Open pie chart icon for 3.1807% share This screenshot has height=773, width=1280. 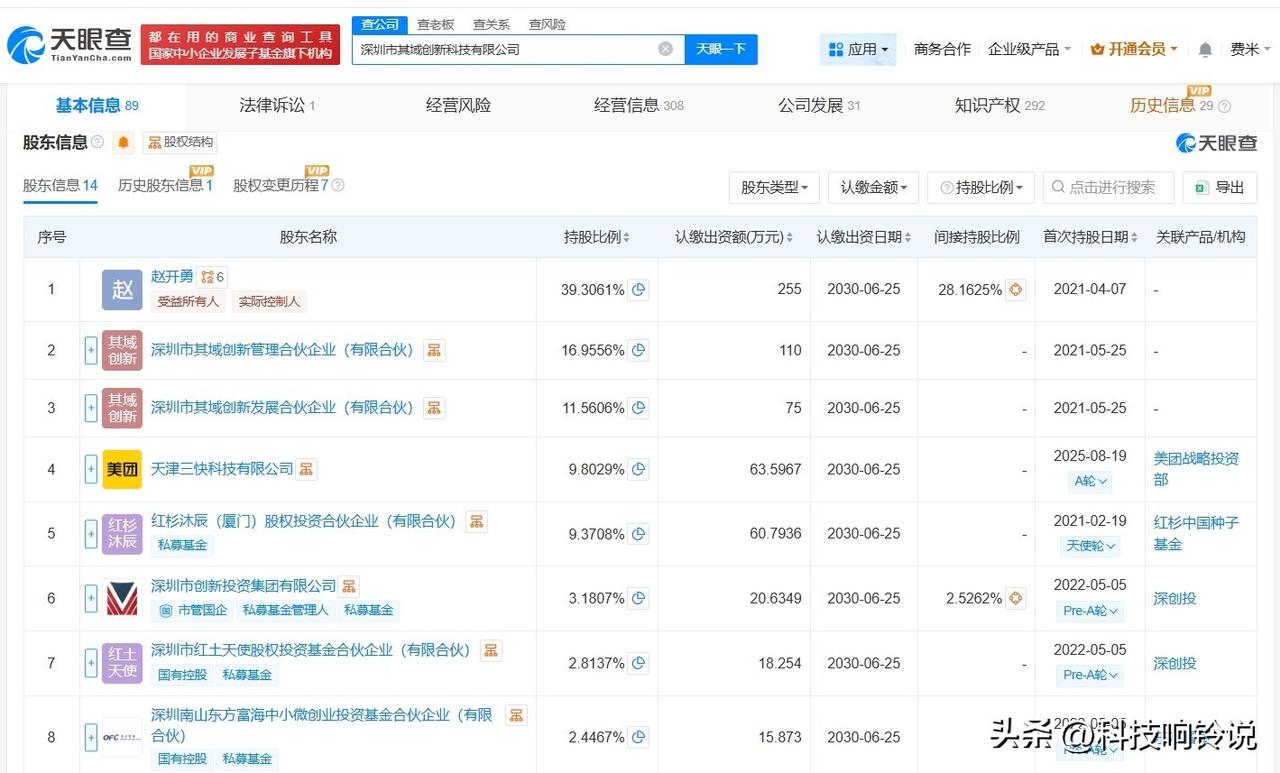638,599
